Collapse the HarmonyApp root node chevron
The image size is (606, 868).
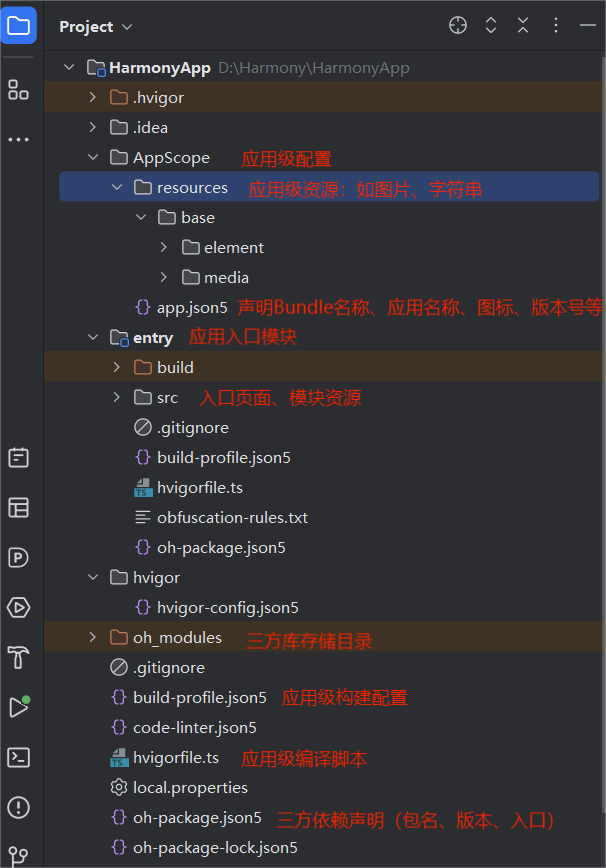[x=69, y=68]
